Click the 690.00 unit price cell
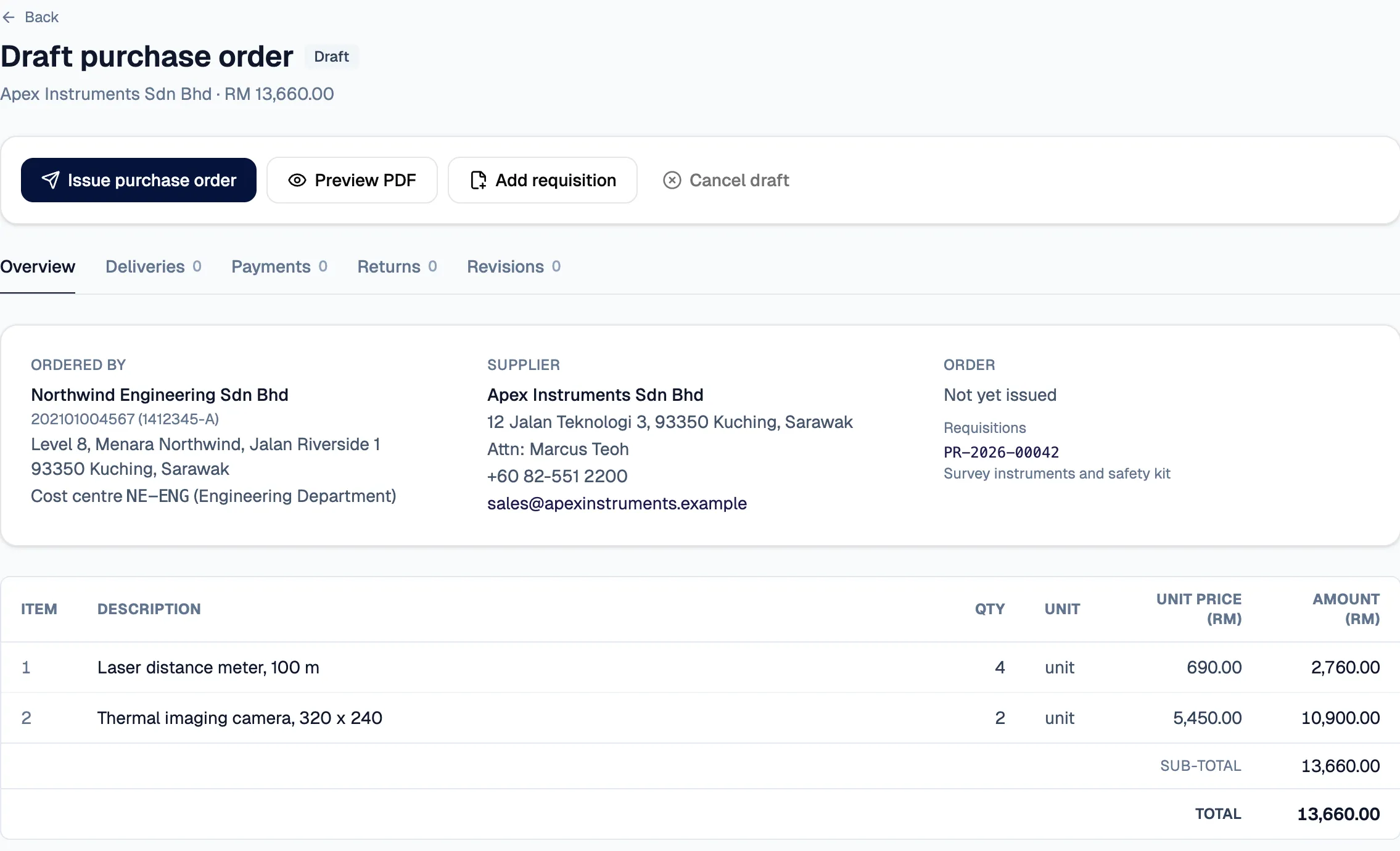Image resolution: width=1400 pixels, height=851 pixels. point(1214,667)
